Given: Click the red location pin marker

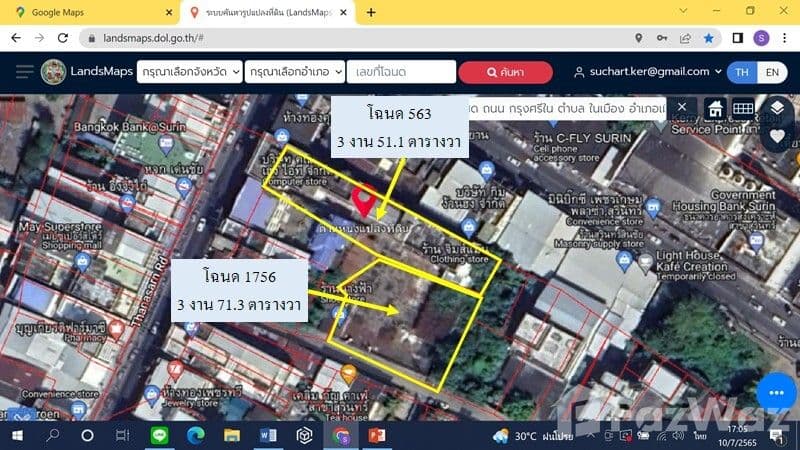Looking at the screenshot, I should coord(366,200).
